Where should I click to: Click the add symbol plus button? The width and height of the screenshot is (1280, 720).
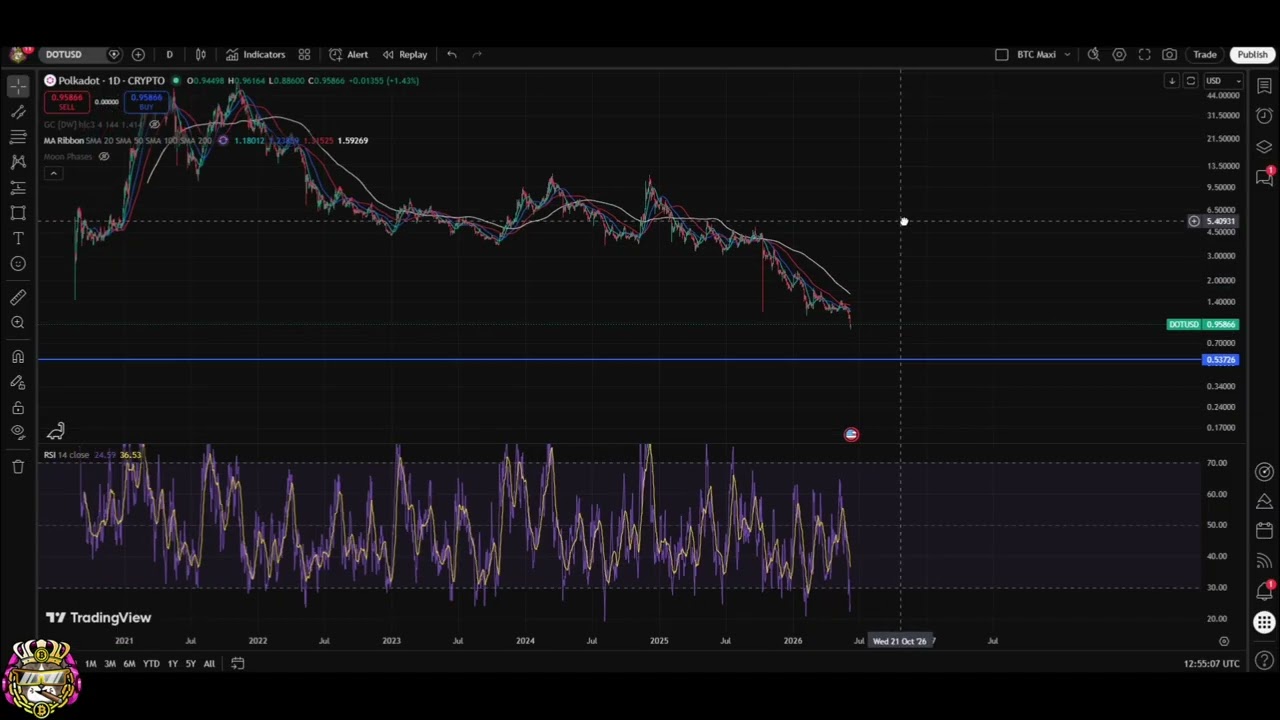138,55
